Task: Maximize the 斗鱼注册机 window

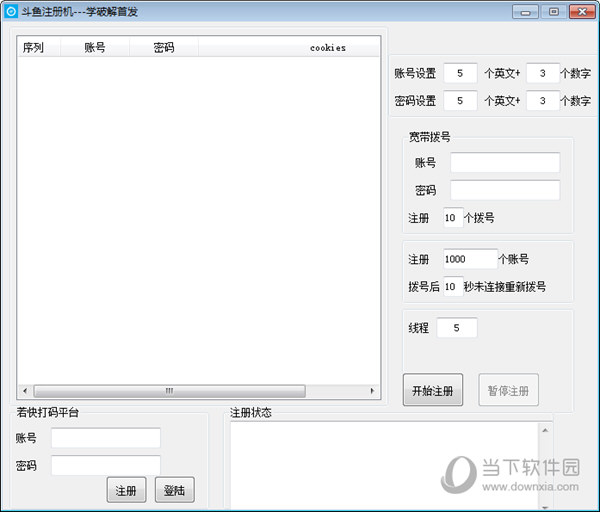Action: 554,12
